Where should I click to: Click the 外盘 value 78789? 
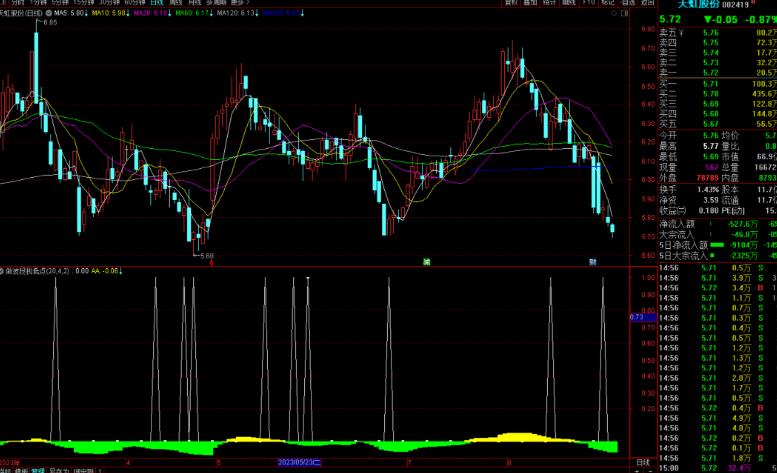coord(708,177)
